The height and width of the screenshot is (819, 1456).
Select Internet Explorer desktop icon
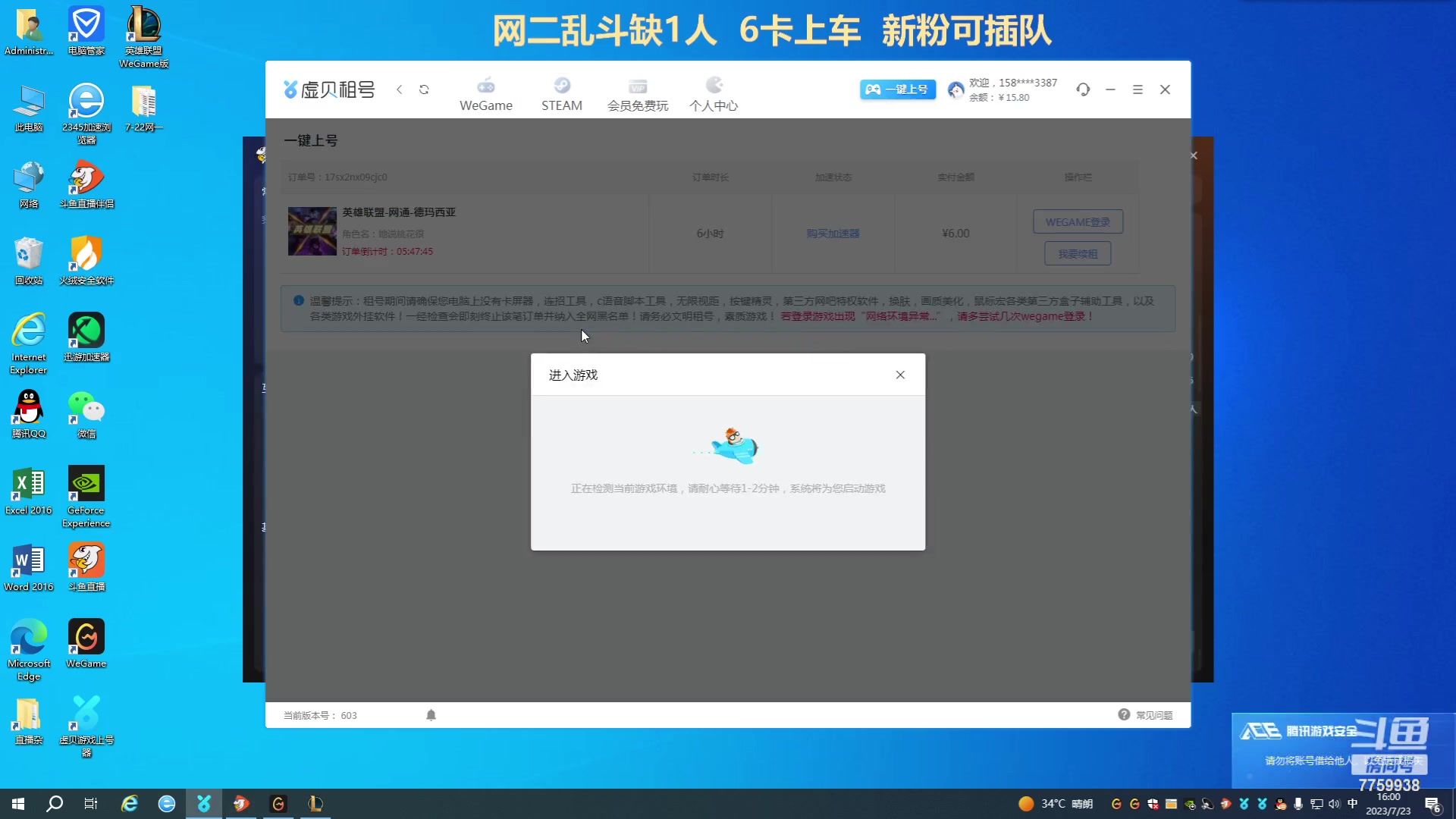29,344
